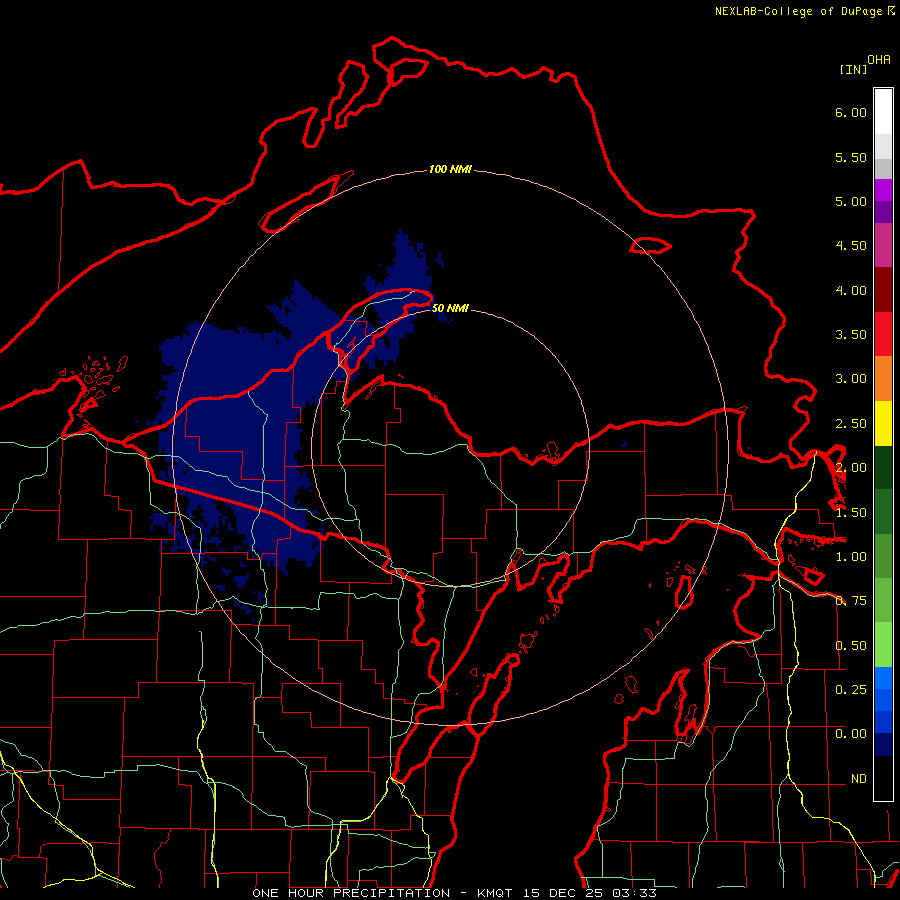900x900 pixels.
Task: Click the 100 NMI range ring label
Action: (x=451, y=169)
